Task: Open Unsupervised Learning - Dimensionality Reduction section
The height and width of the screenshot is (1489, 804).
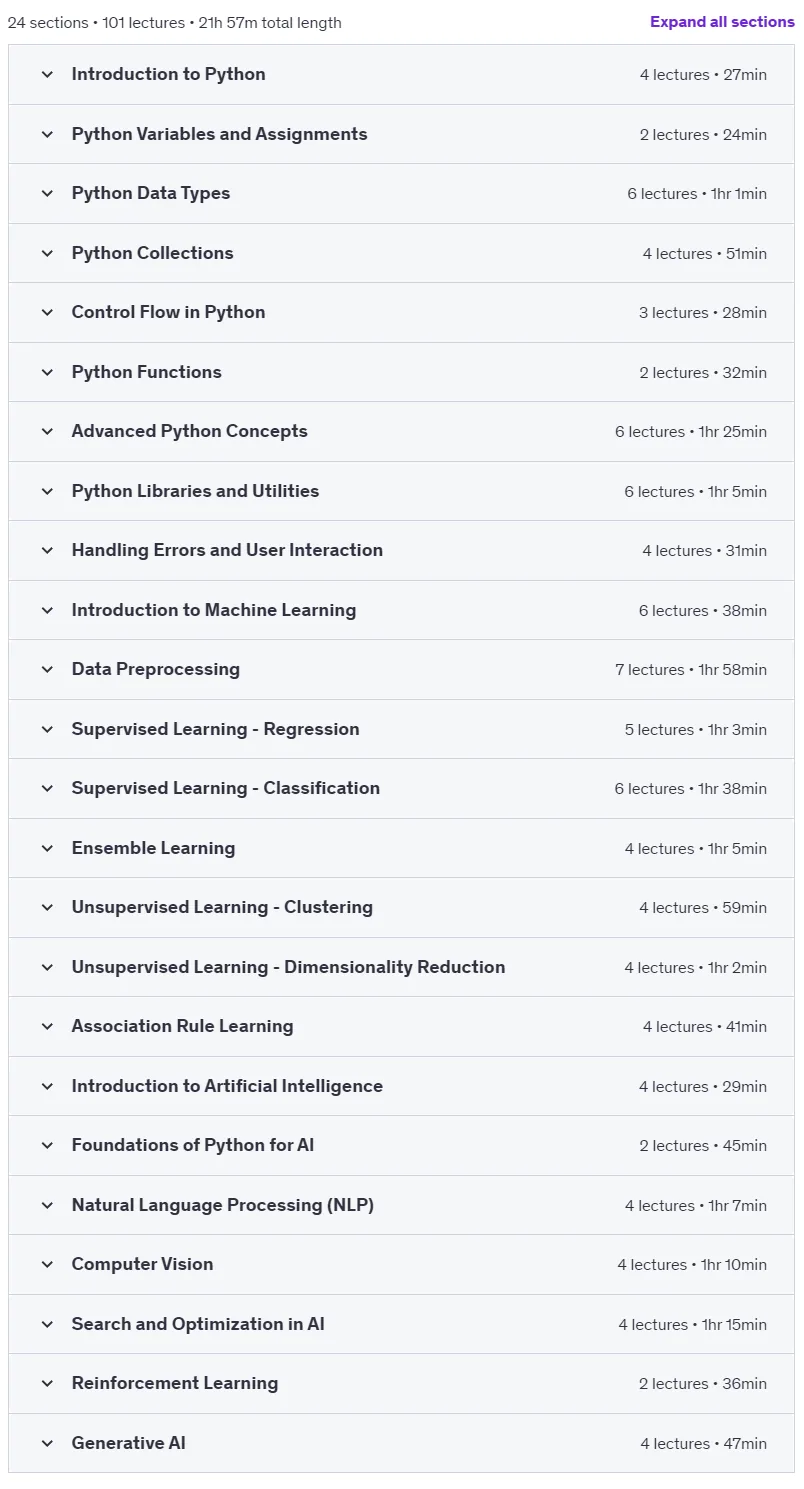Action: (x=401, y=967)
